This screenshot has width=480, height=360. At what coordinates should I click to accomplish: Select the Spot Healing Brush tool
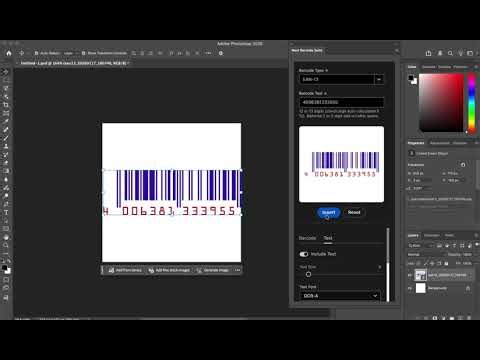pos(6,129)
